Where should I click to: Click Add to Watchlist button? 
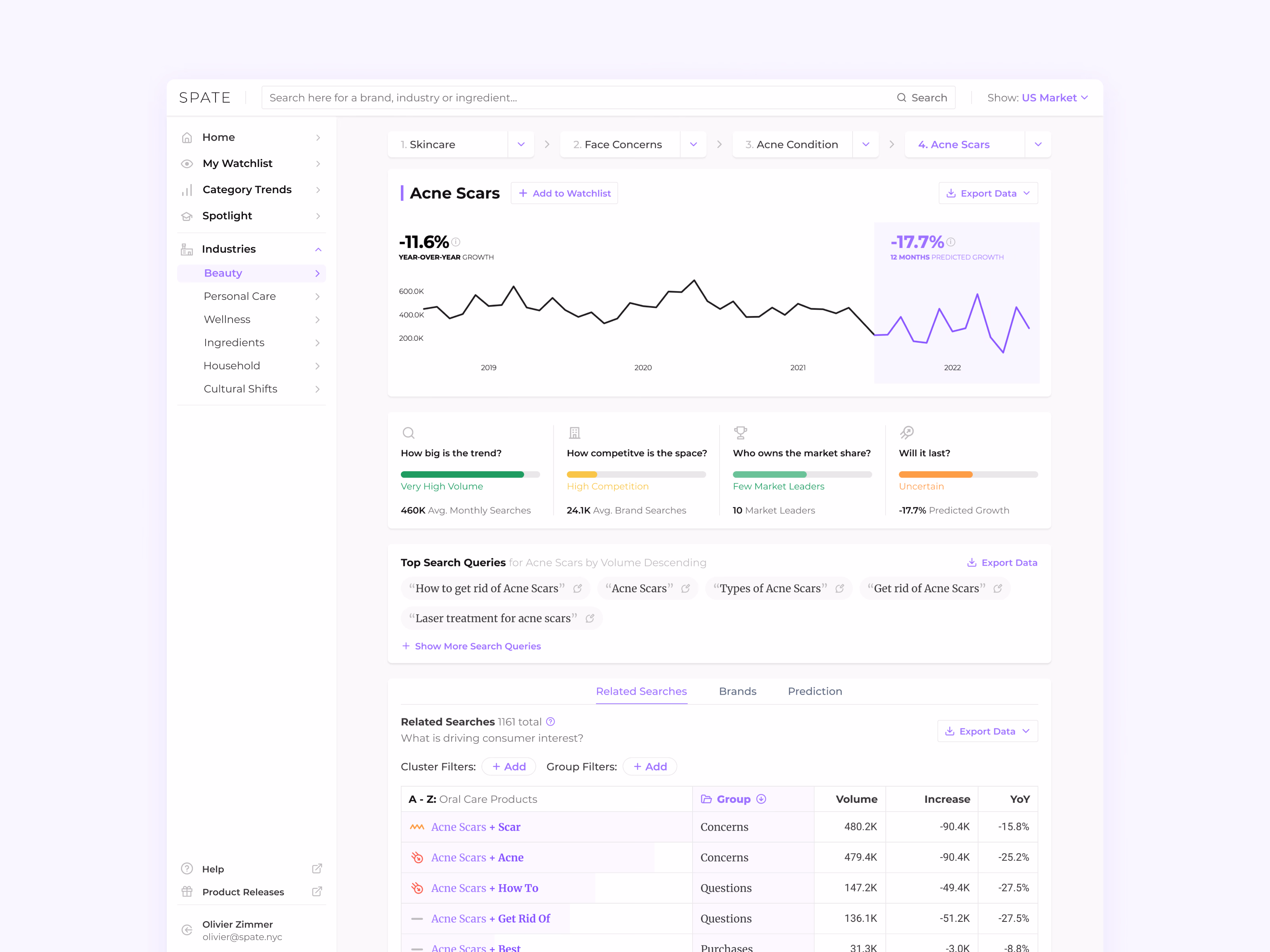click(x=564, y=194)
